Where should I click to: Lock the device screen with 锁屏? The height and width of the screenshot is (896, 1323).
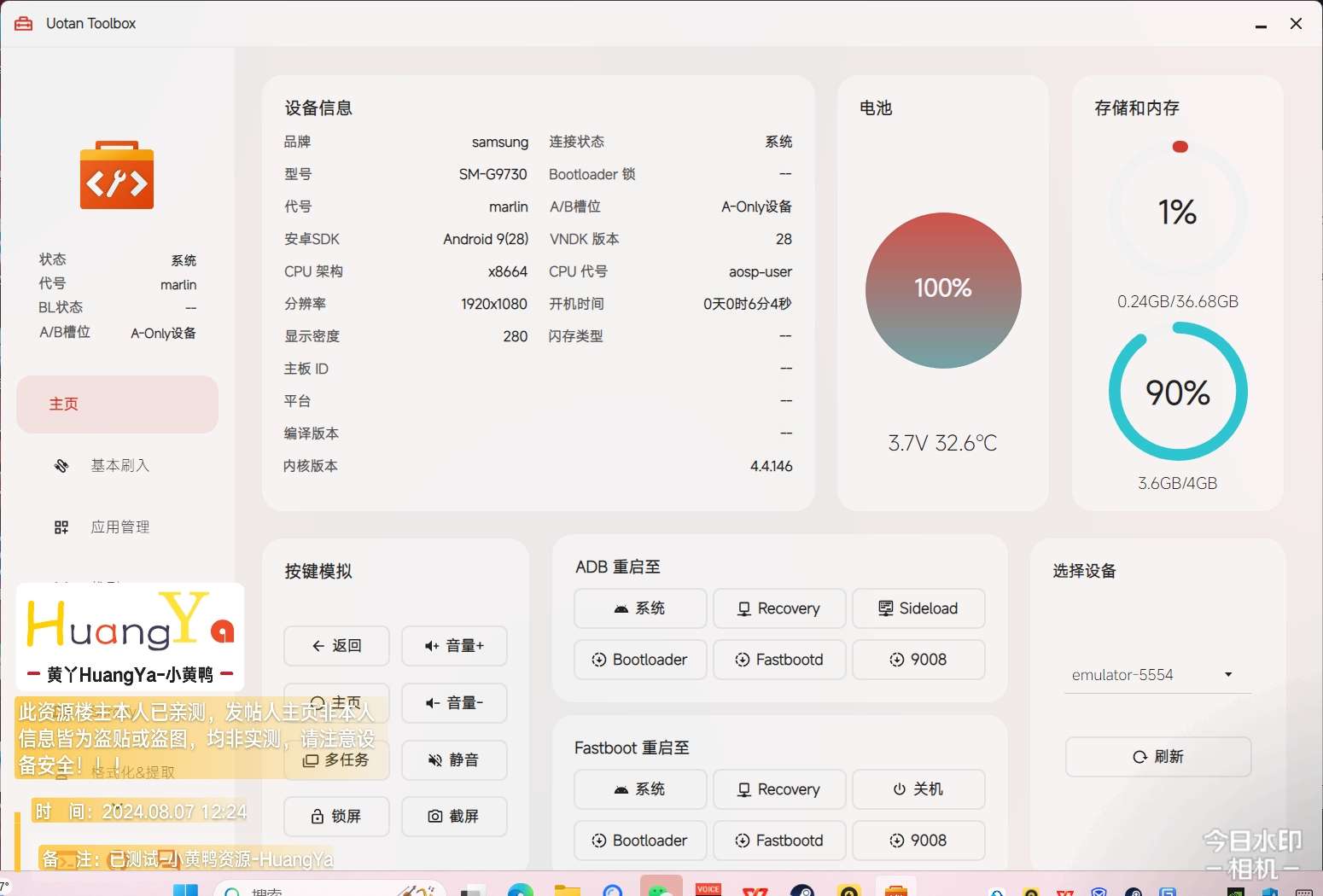tap(336, 817)
